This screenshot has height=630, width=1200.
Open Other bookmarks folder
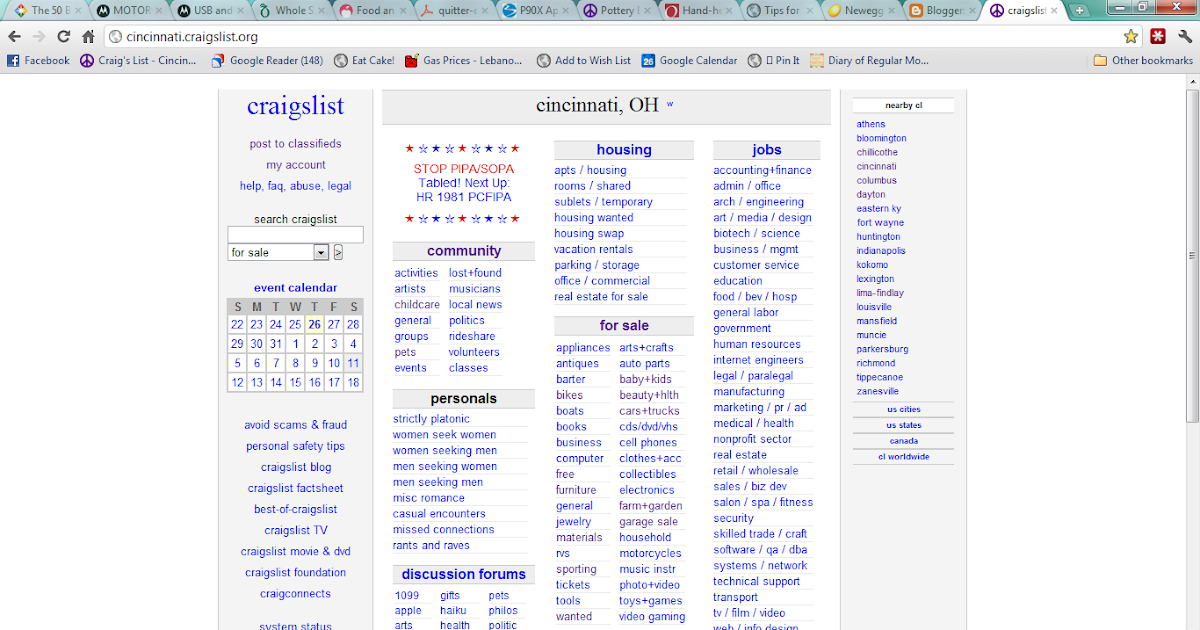(1144, 60)
